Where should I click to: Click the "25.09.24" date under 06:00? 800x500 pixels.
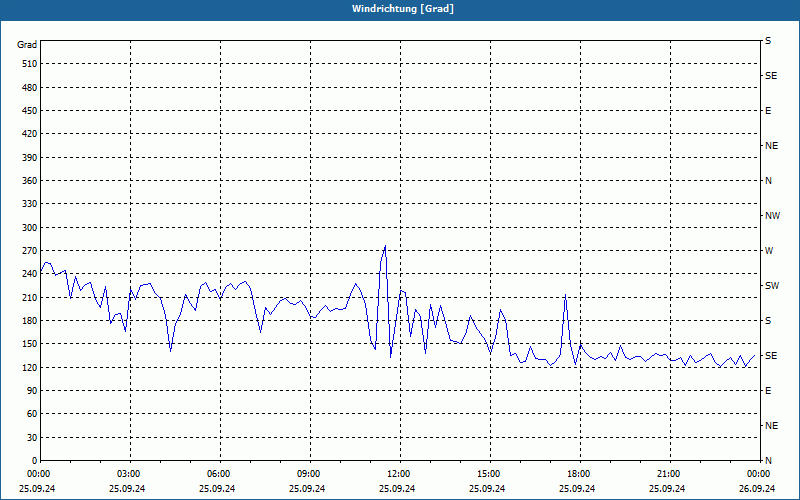217,488
